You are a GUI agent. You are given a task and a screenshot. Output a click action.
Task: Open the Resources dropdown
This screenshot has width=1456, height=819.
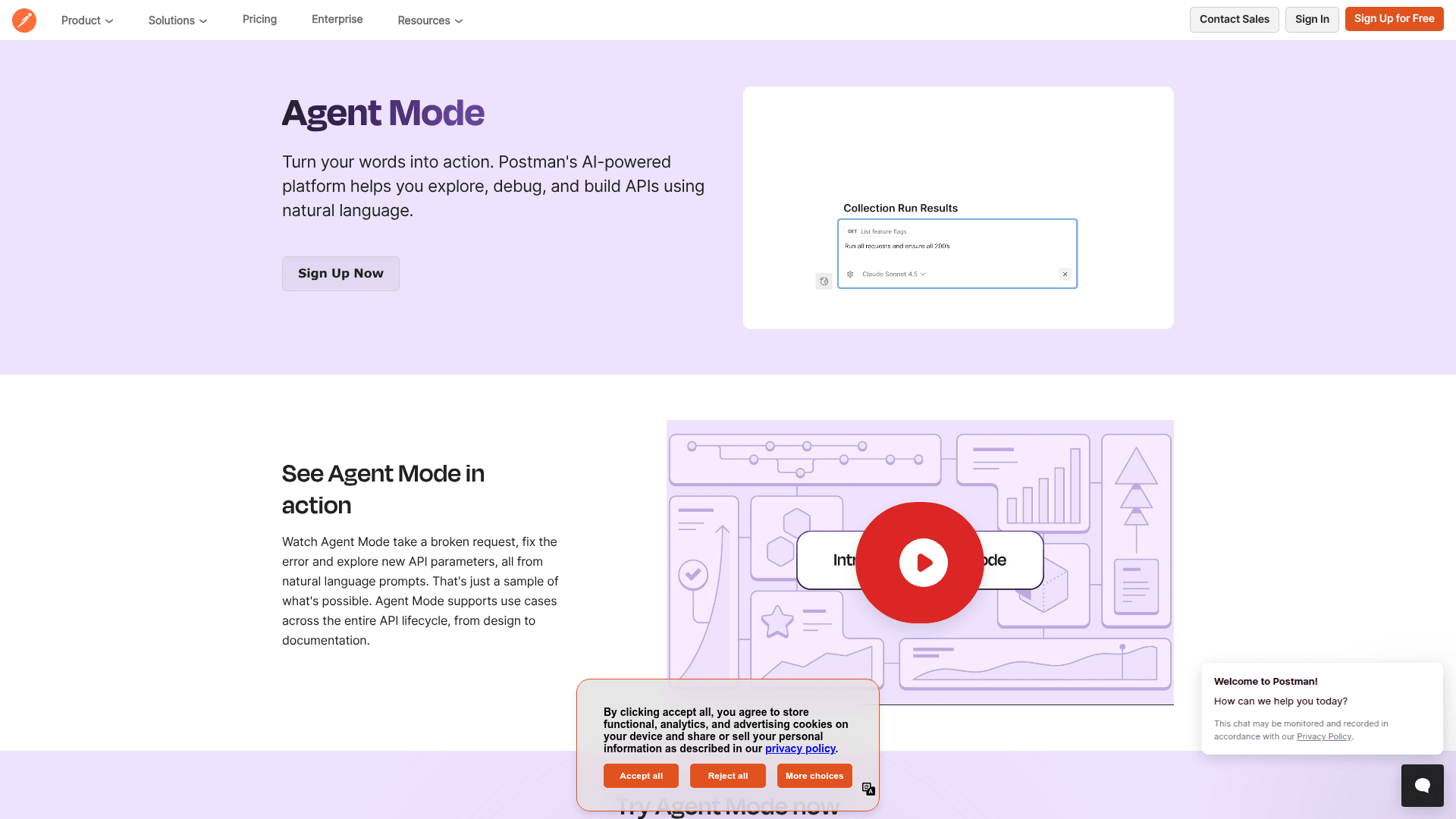[x=430, y=20]
